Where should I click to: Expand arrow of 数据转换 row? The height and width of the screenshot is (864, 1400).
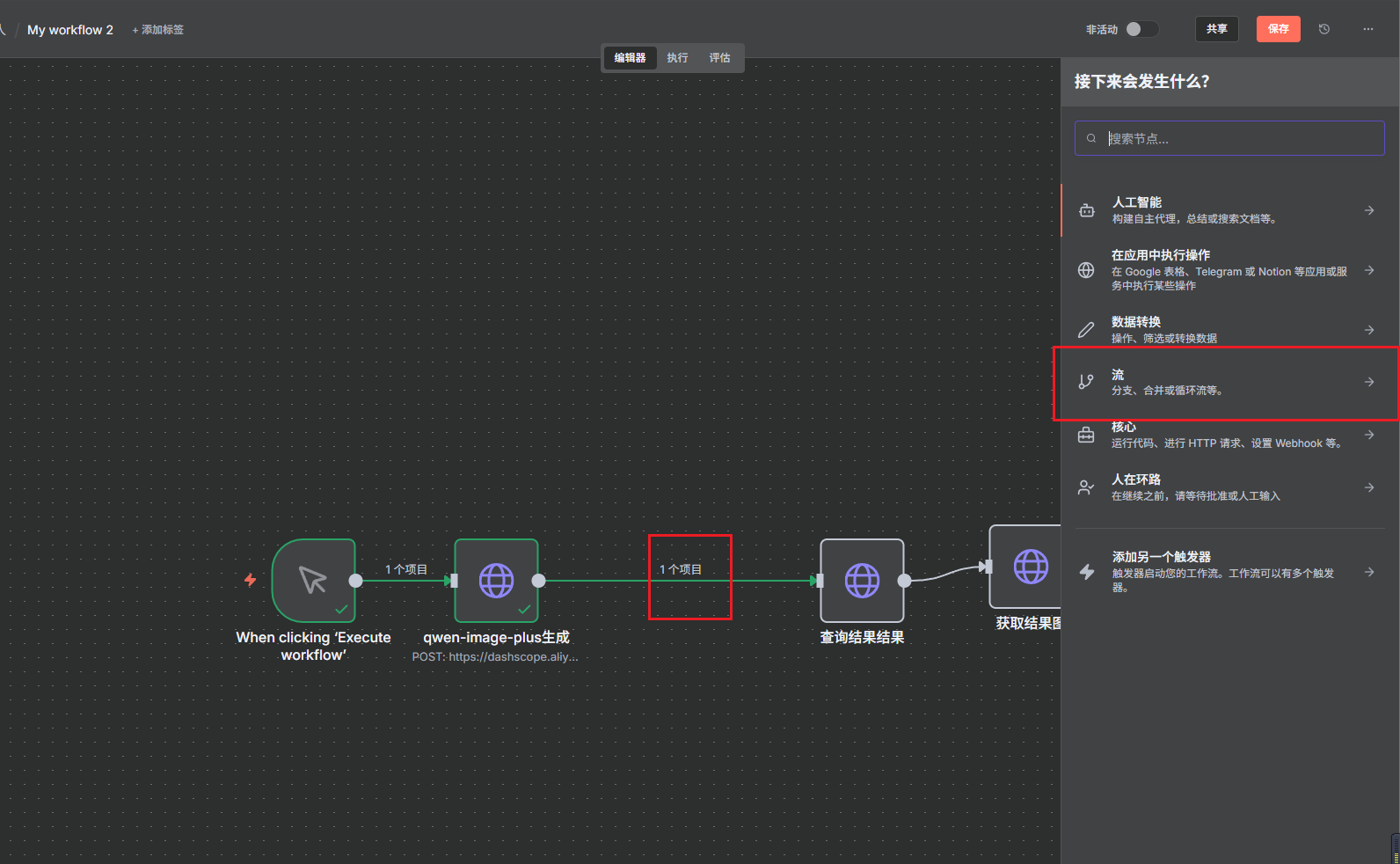coord(1369,330)
